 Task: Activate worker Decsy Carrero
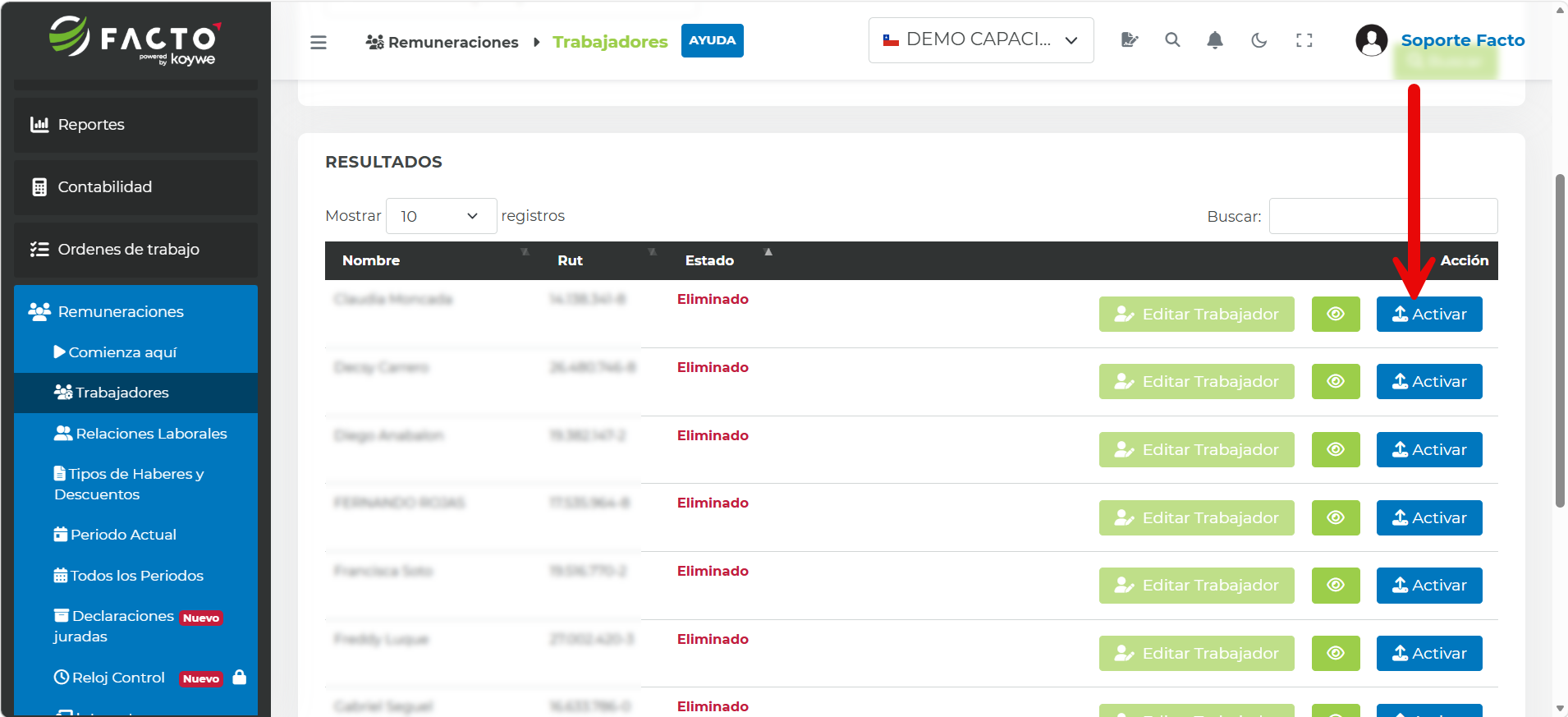[x=1429, y=381]
